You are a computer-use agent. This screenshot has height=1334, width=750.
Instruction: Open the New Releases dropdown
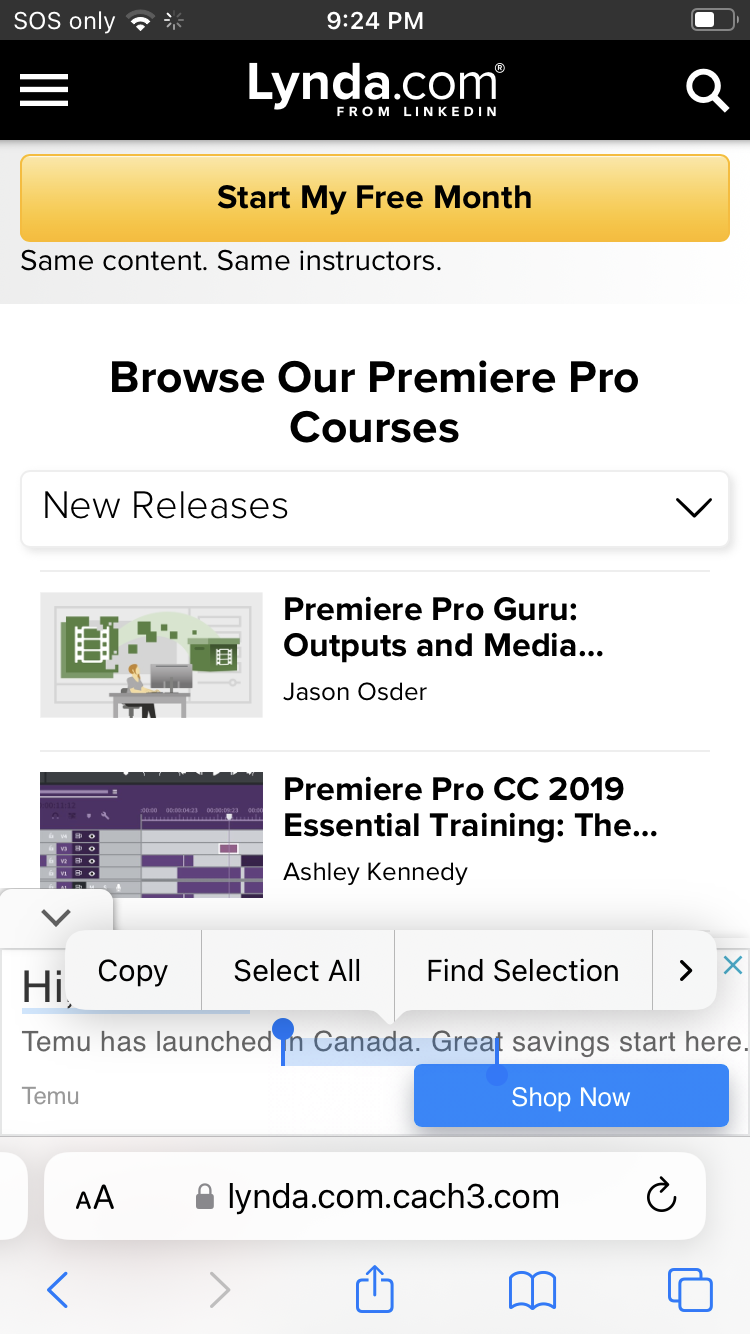point(375,508)
